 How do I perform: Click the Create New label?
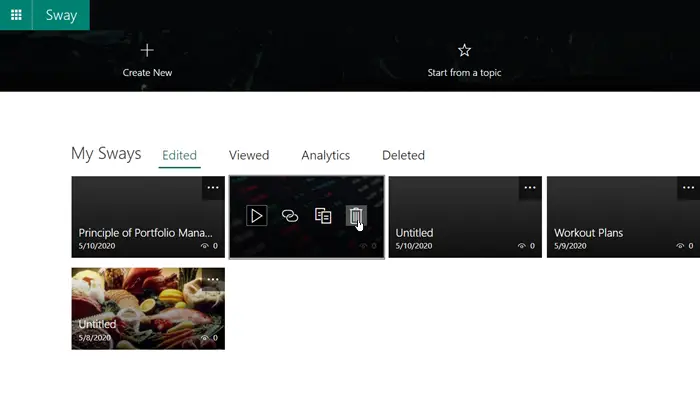[x=147, y=72]
